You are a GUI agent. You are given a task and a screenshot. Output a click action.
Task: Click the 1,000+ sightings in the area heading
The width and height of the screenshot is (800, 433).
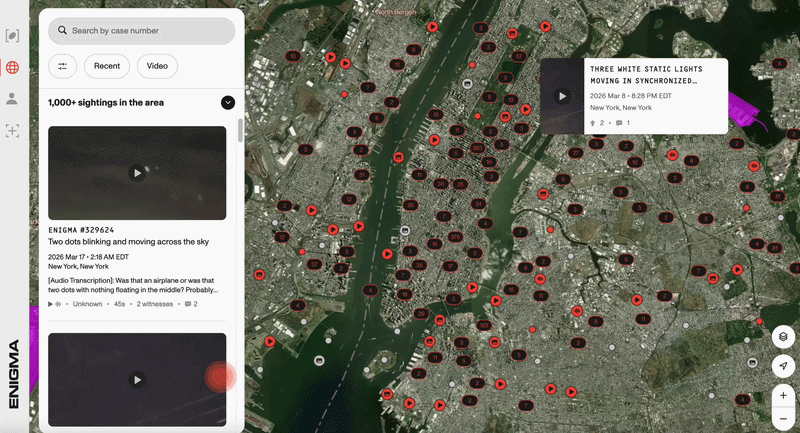point(106,103)
